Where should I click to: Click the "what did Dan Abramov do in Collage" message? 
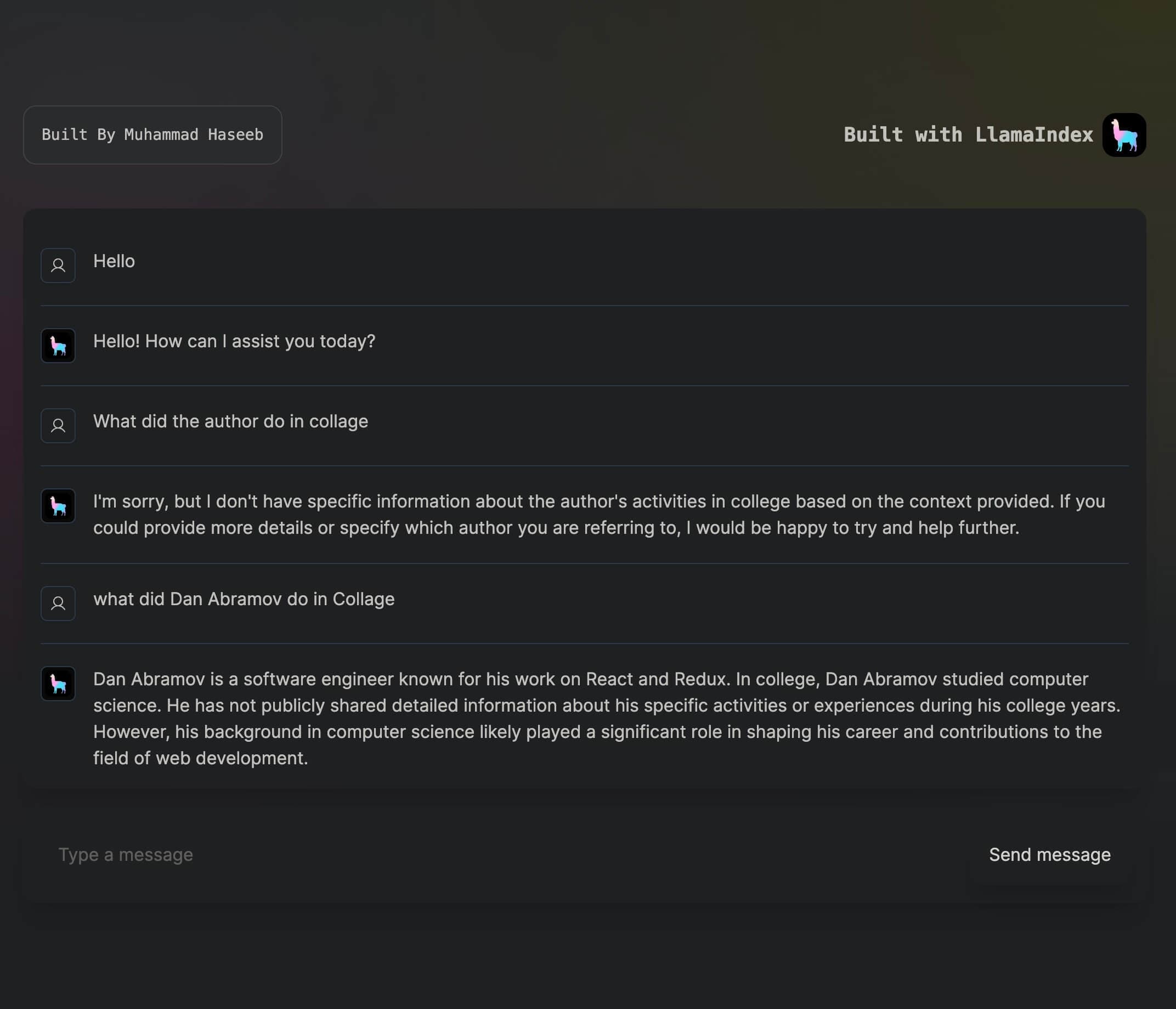[244, 599]
